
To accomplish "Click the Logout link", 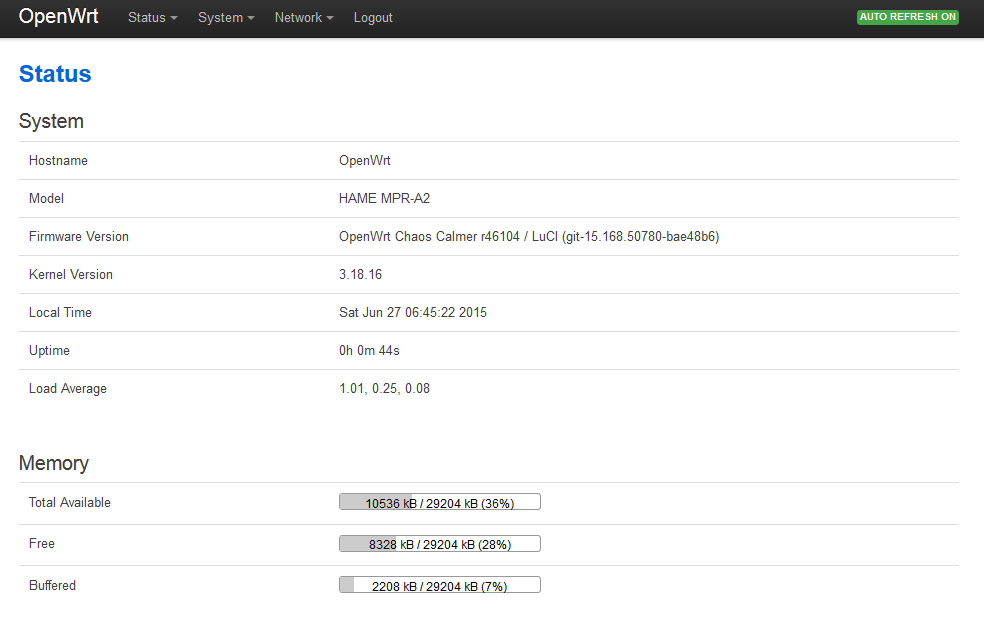I will (x=373, y=18).
